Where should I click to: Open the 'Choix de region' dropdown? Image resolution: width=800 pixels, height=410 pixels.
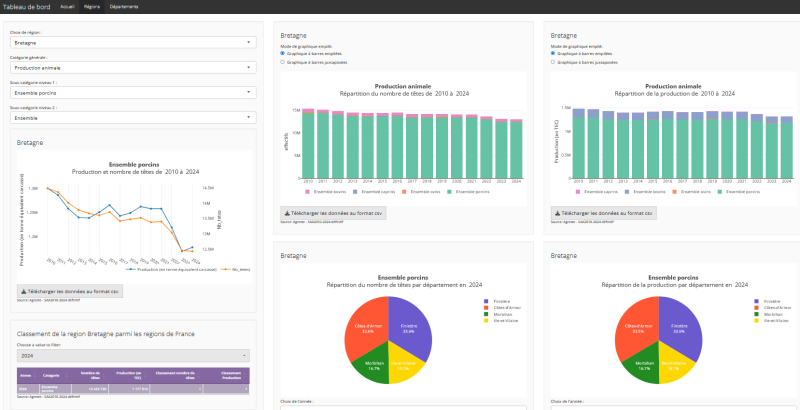point(130,43)
